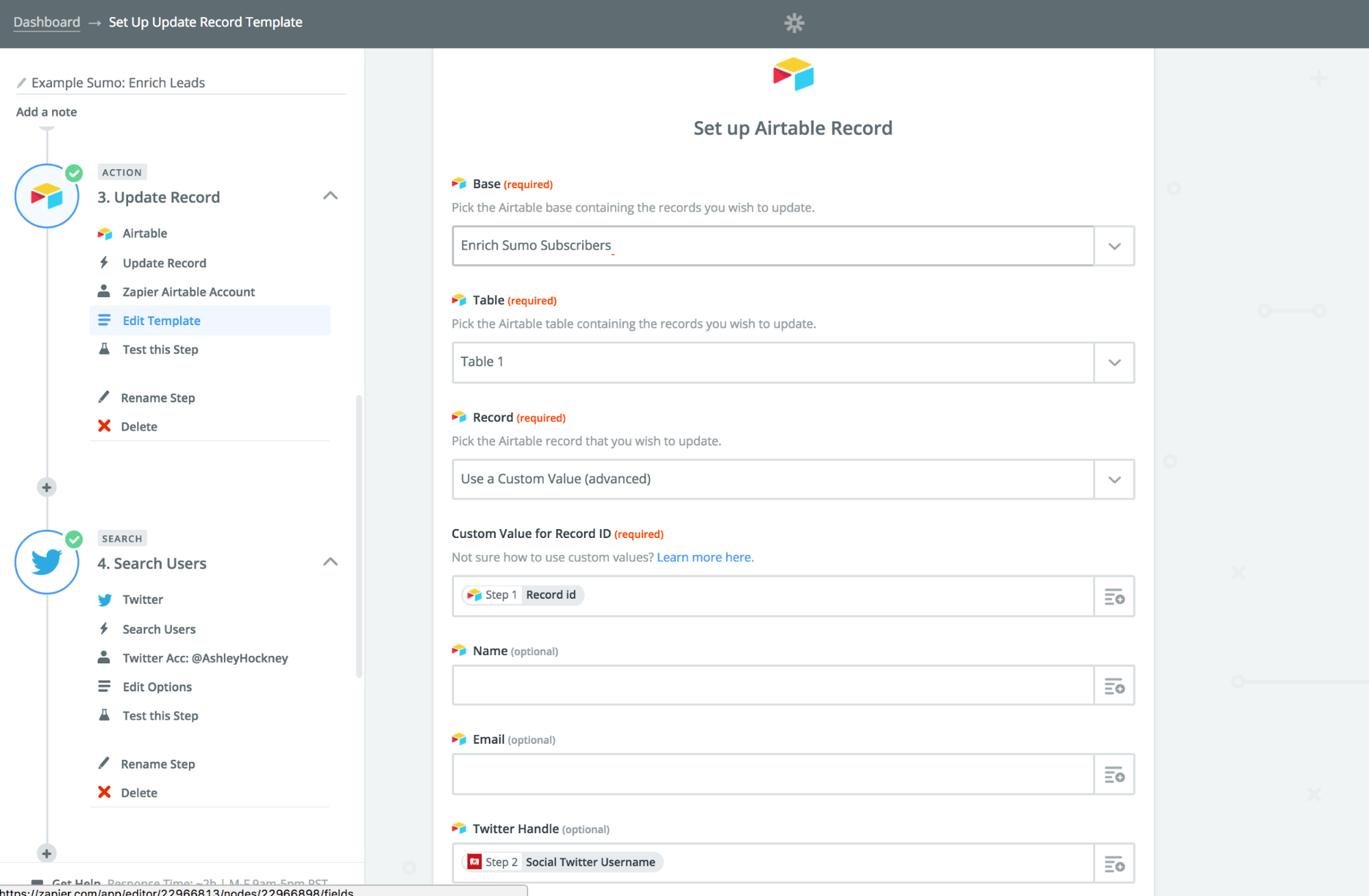Open the Record dropdown arrow

click(1114, 479)
